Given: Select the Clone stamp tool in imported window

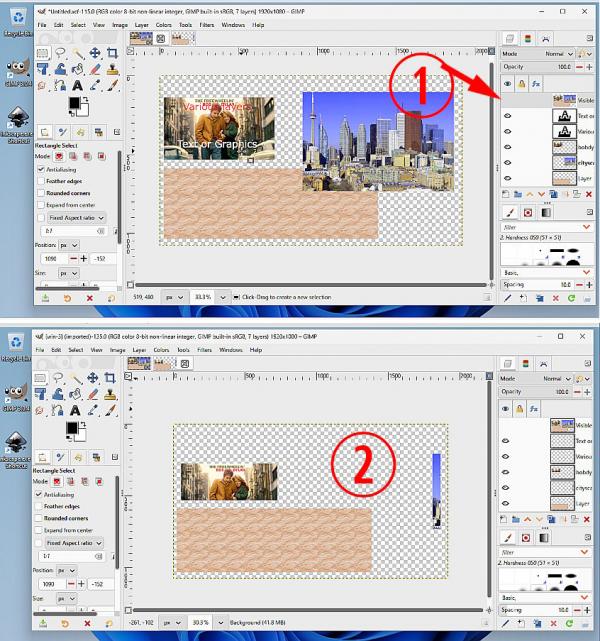Looking at the screenshot, I should click(110, 394).
